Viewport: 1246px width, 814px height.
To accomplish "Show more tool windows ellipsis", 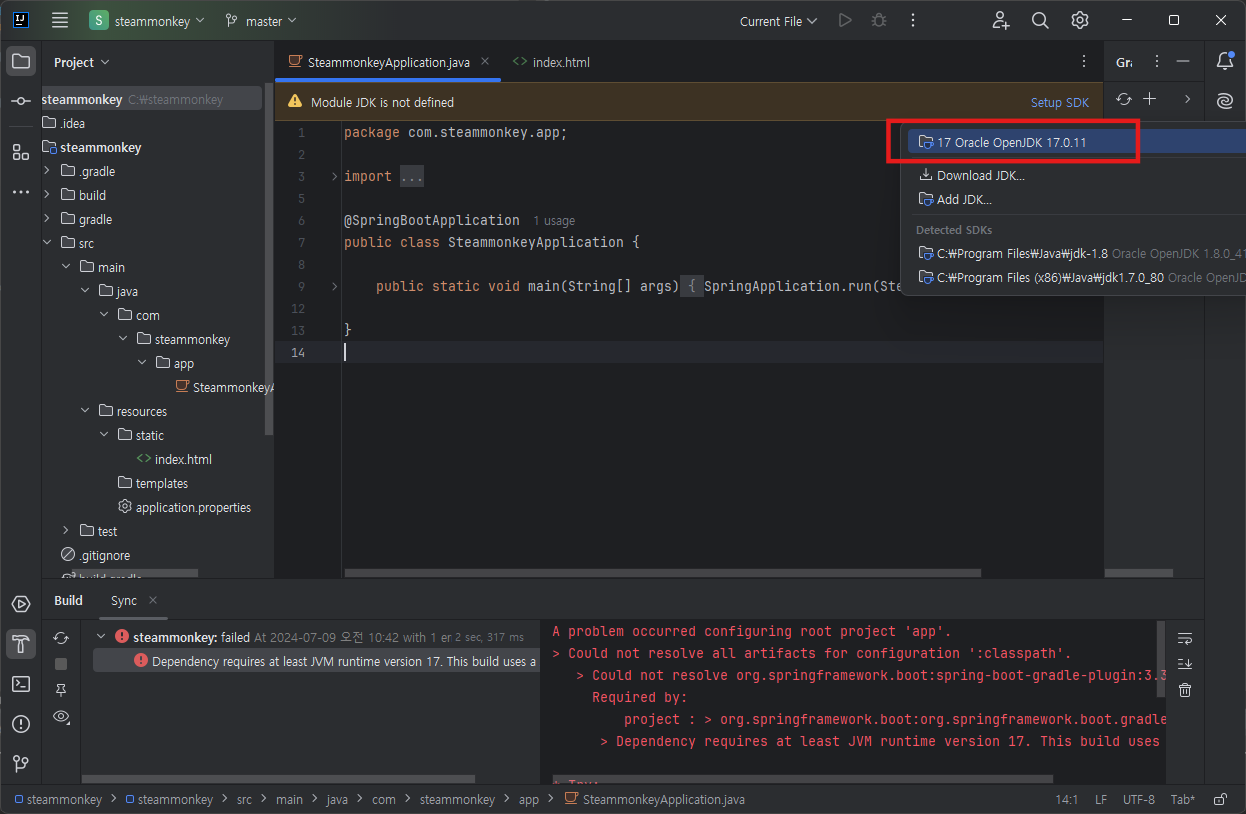I will click(x=21, y=191).
